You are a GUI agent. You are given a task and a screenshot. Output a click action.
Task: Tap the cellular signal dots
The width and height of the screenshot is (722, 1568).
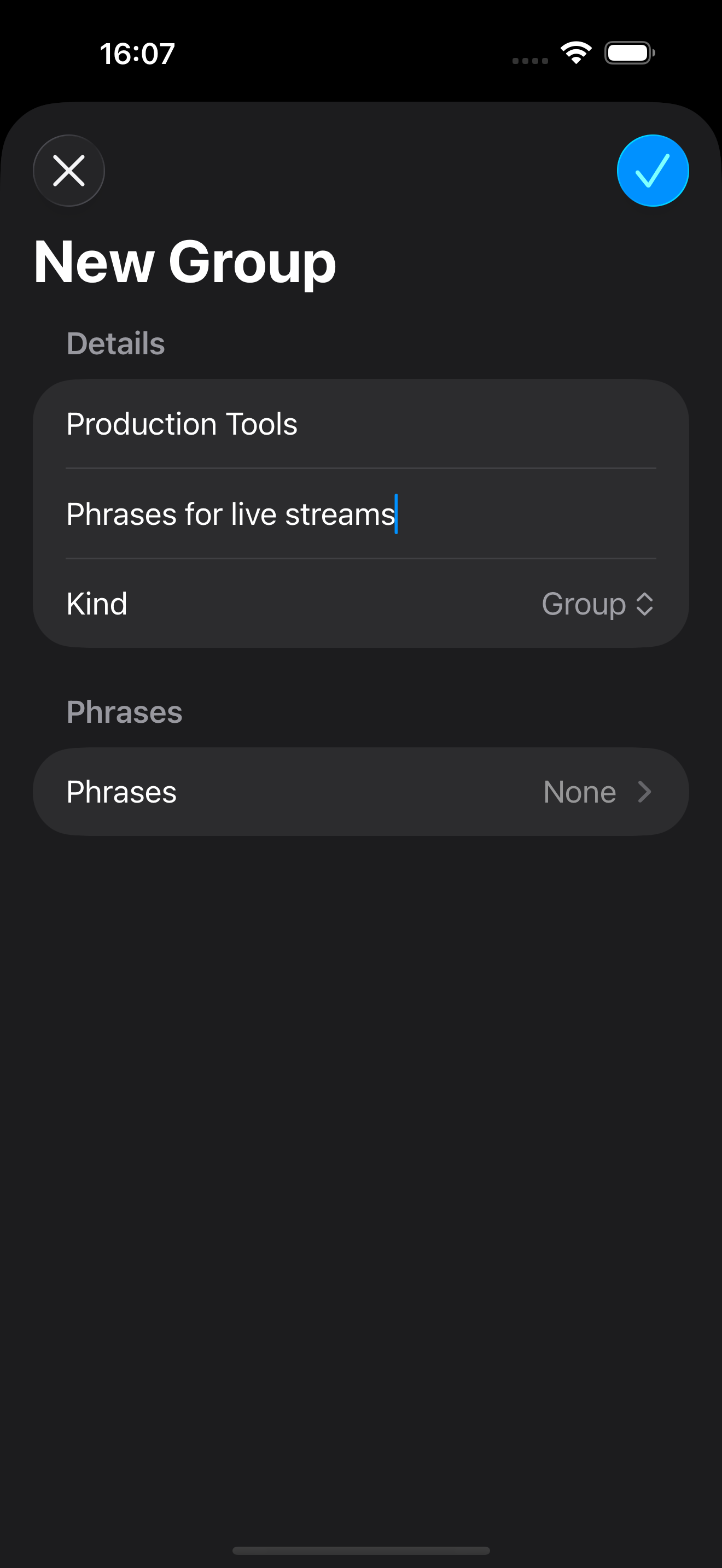point(529,60)
